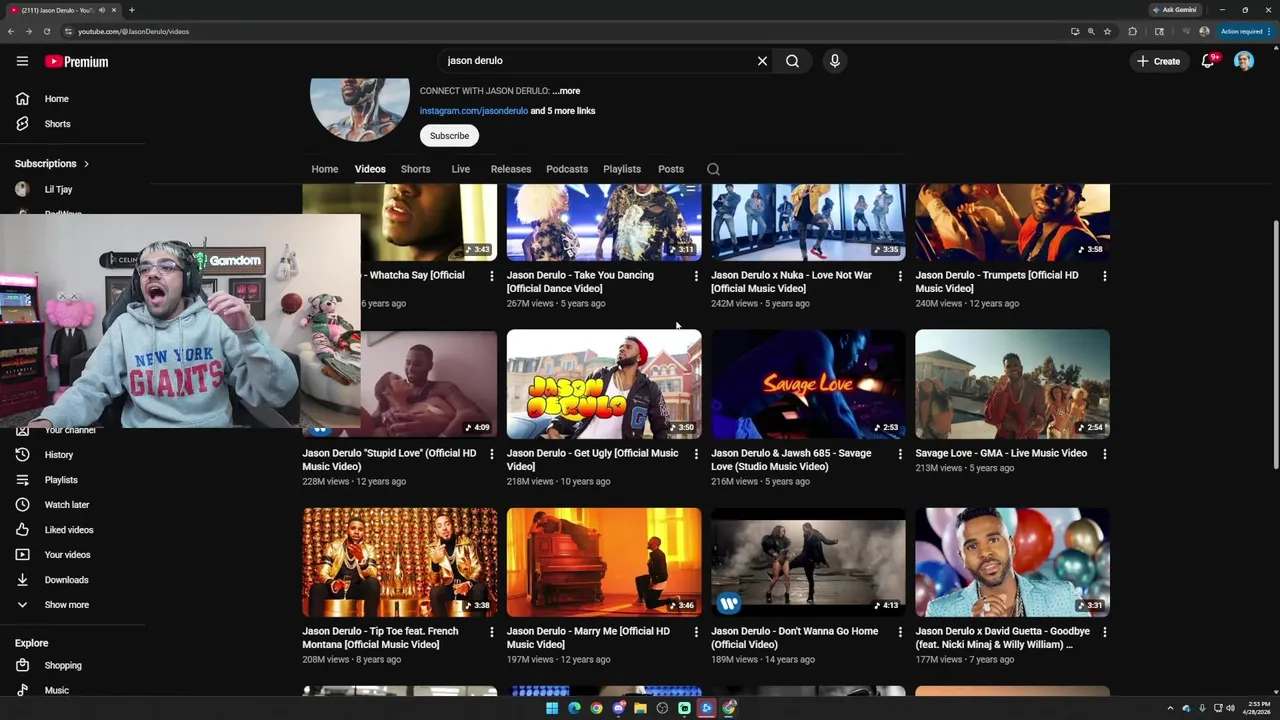1280x720 pixels.
Task: Open options for Get Ugly video
Action: (x=696, y=454)
